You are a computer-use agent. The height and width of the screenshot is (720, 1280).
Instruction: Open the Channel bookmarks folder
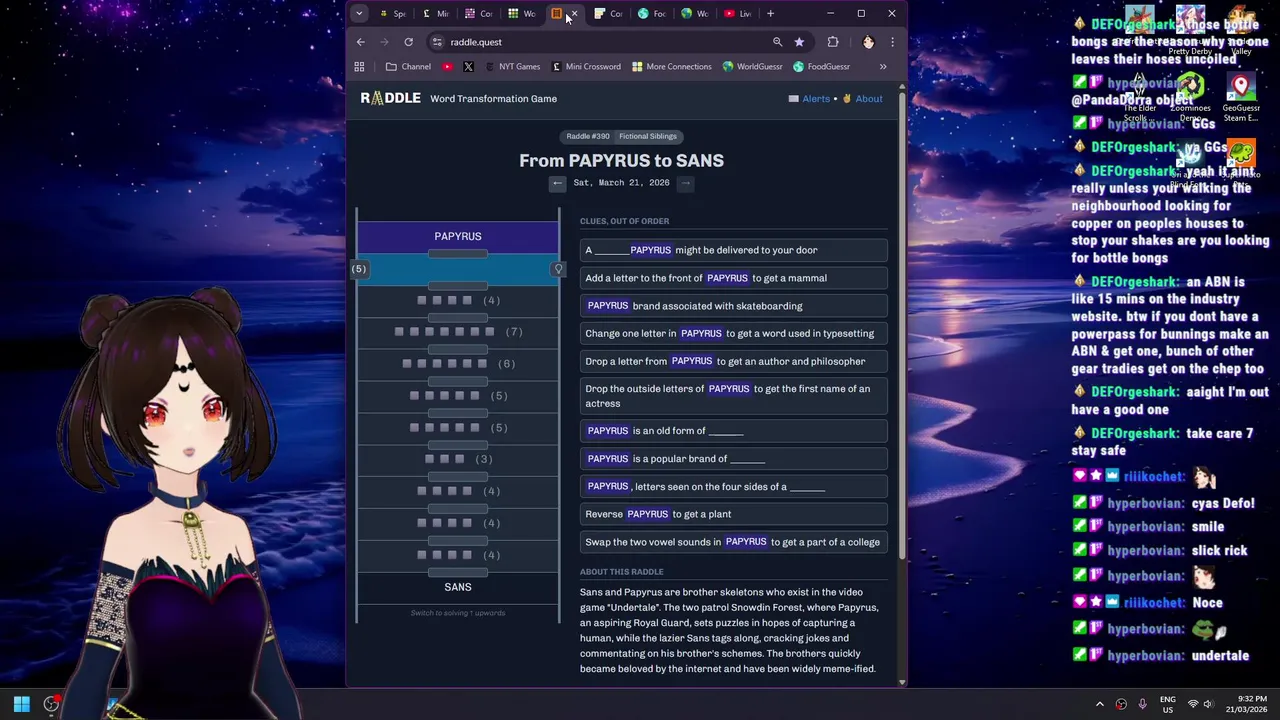[408, 67]
